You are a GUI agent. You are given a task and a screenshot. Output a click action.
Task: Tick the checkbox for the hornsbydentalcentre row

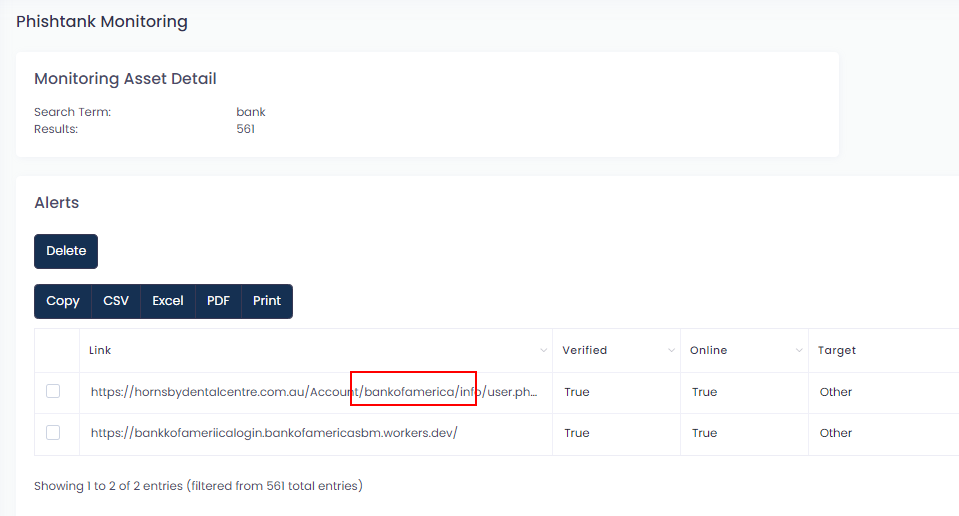click(x=53, y=391)
